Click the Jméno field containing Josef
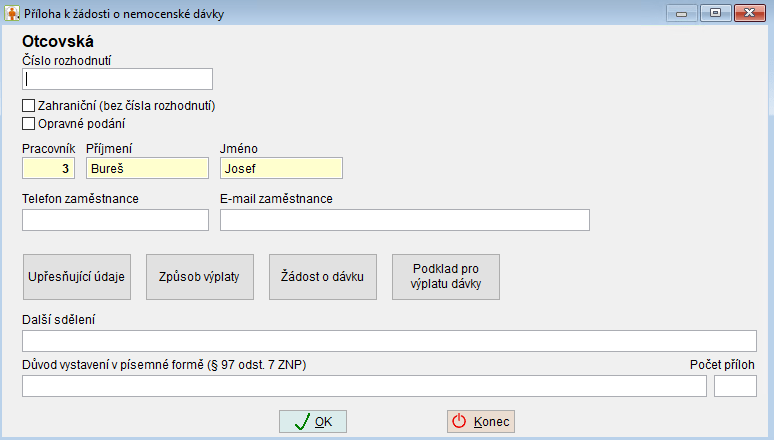Image resolution: width=774 pixels, height=440 pixels. (281, 168)
